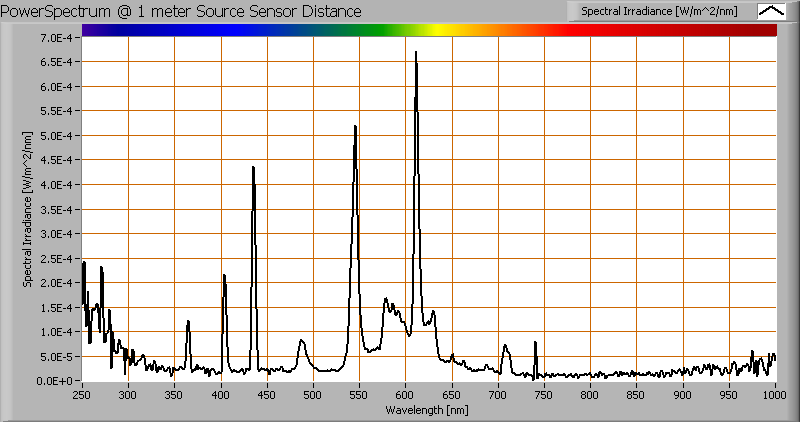Click the small peak near 365 nm
This screenshot has width=800, height=422.
pos(188,323)
